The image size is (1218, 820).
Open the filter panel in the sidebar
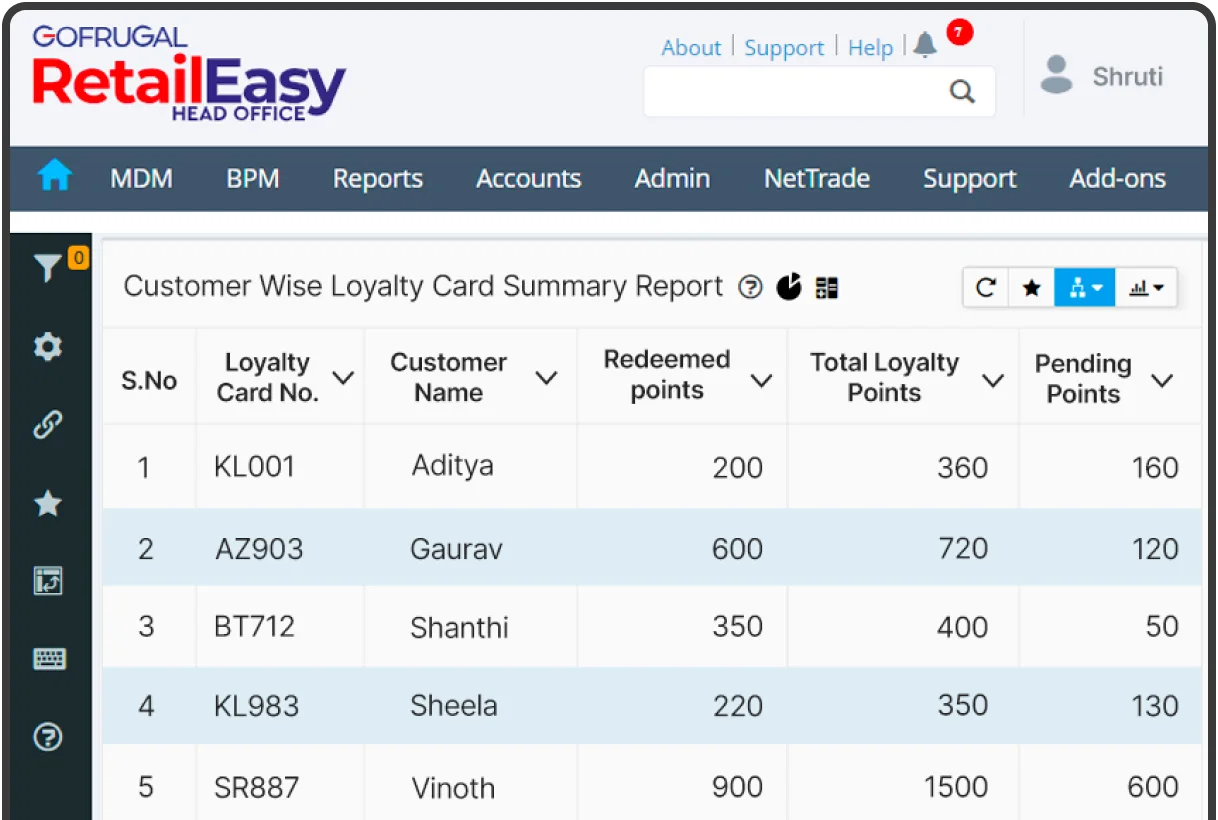(47, 266)
